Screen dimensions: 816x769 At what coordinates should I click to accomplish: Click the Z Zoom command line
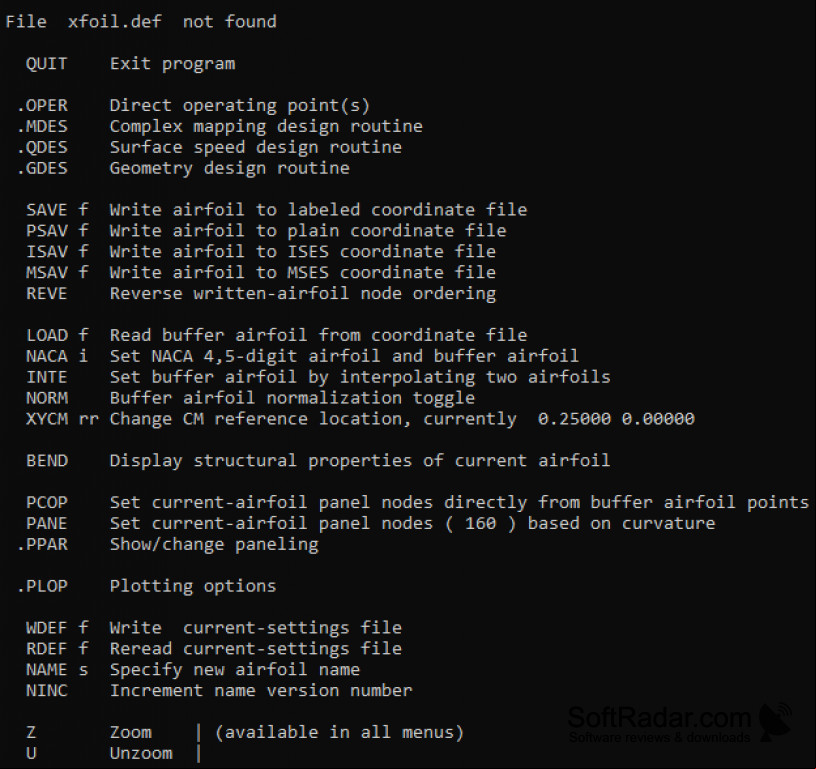coord(245,732)
